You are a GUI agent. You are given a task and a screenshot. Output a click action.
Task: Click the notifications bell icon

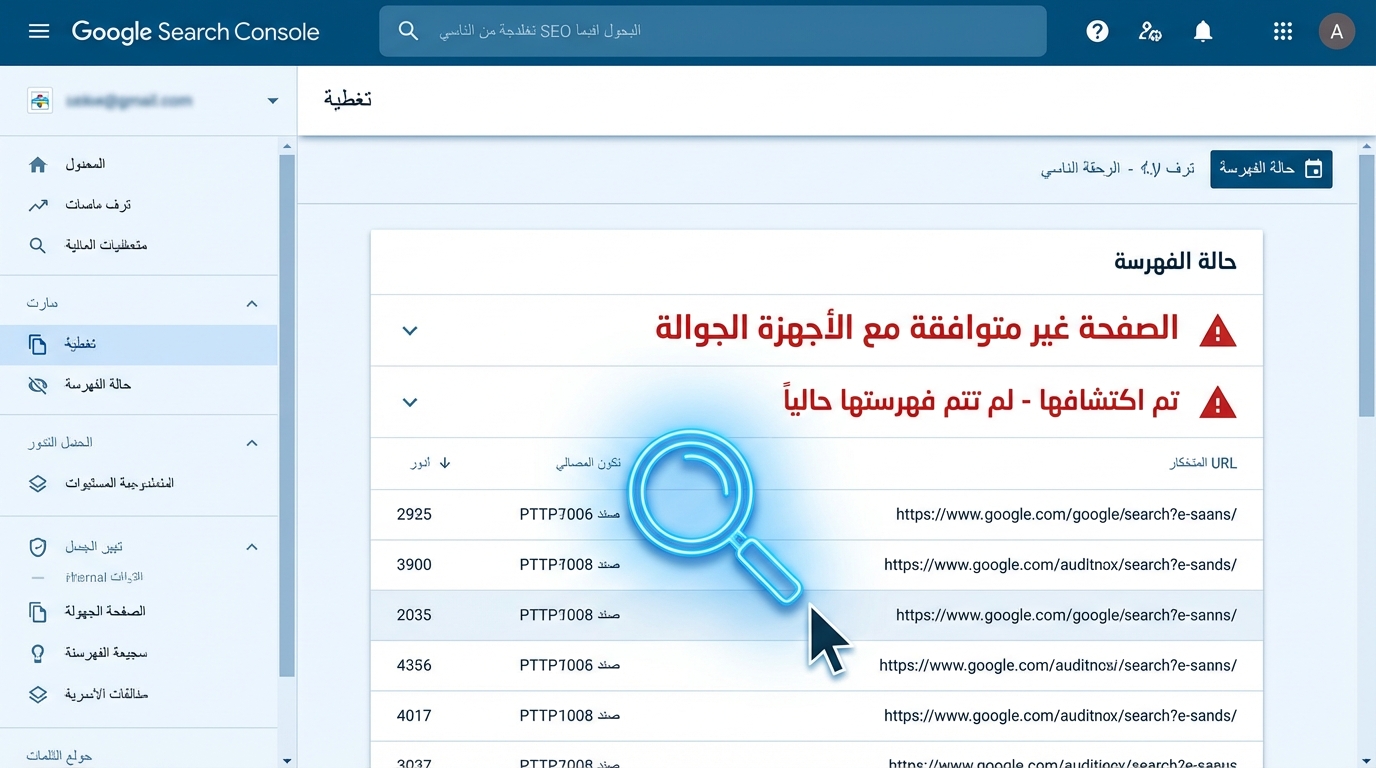[1203, 31]
